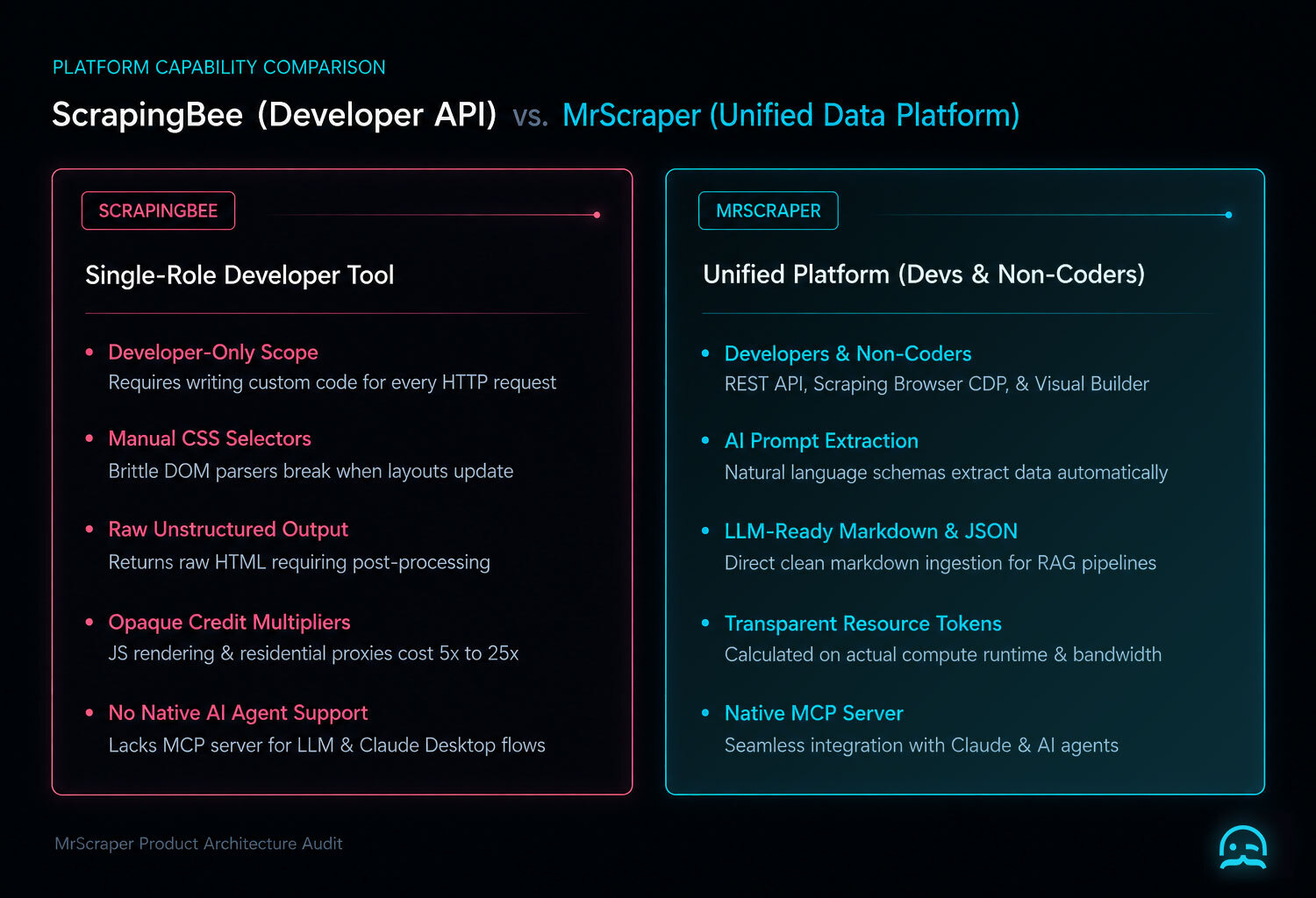Click the 'Developer-Only Scope' item title
Image resolution: width=1316 pixels, height=898 pixels.
coord(213,352)
